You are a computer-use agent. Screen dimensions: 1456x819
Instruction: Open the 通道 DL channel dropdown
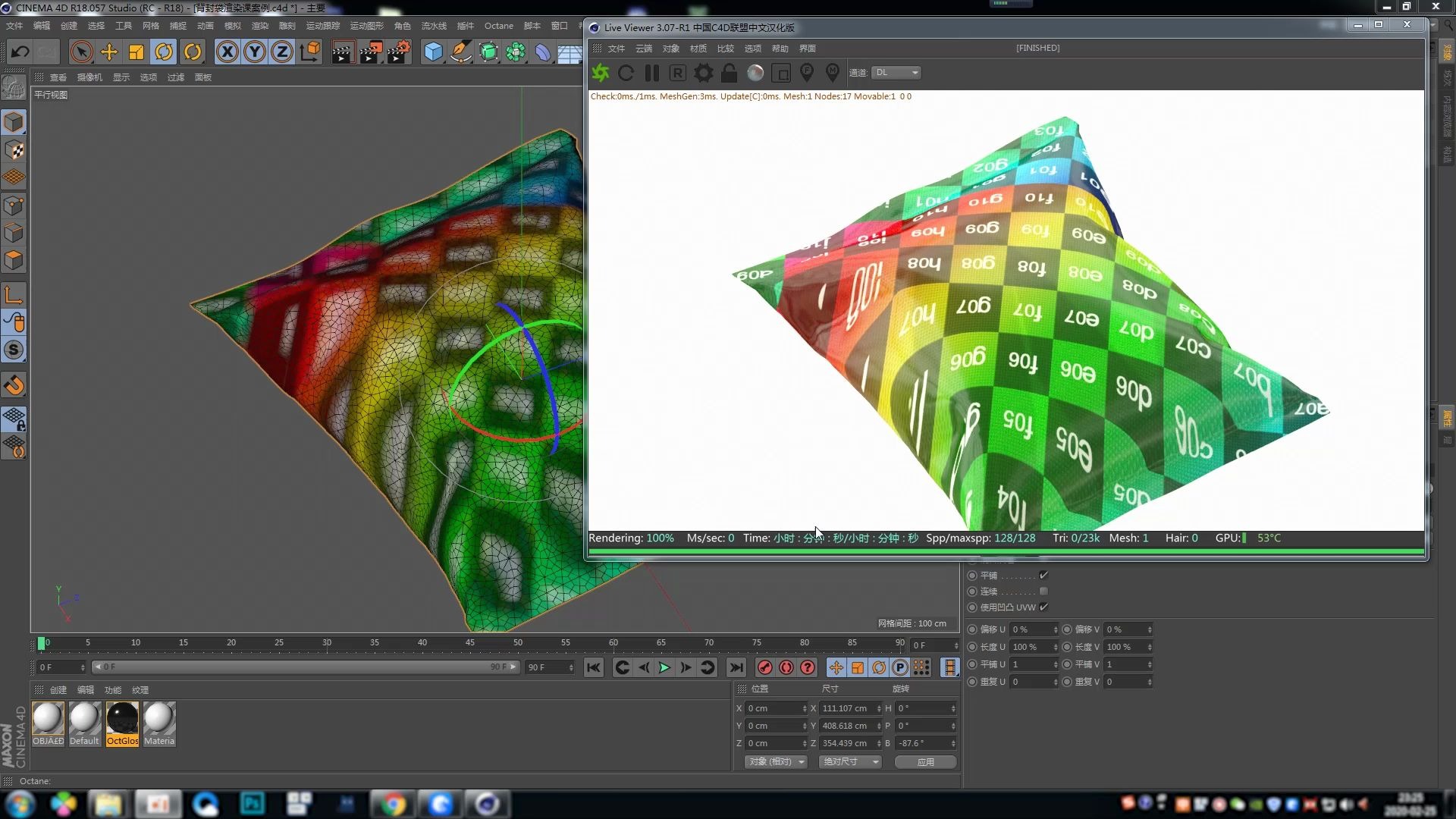click(896, 72)
